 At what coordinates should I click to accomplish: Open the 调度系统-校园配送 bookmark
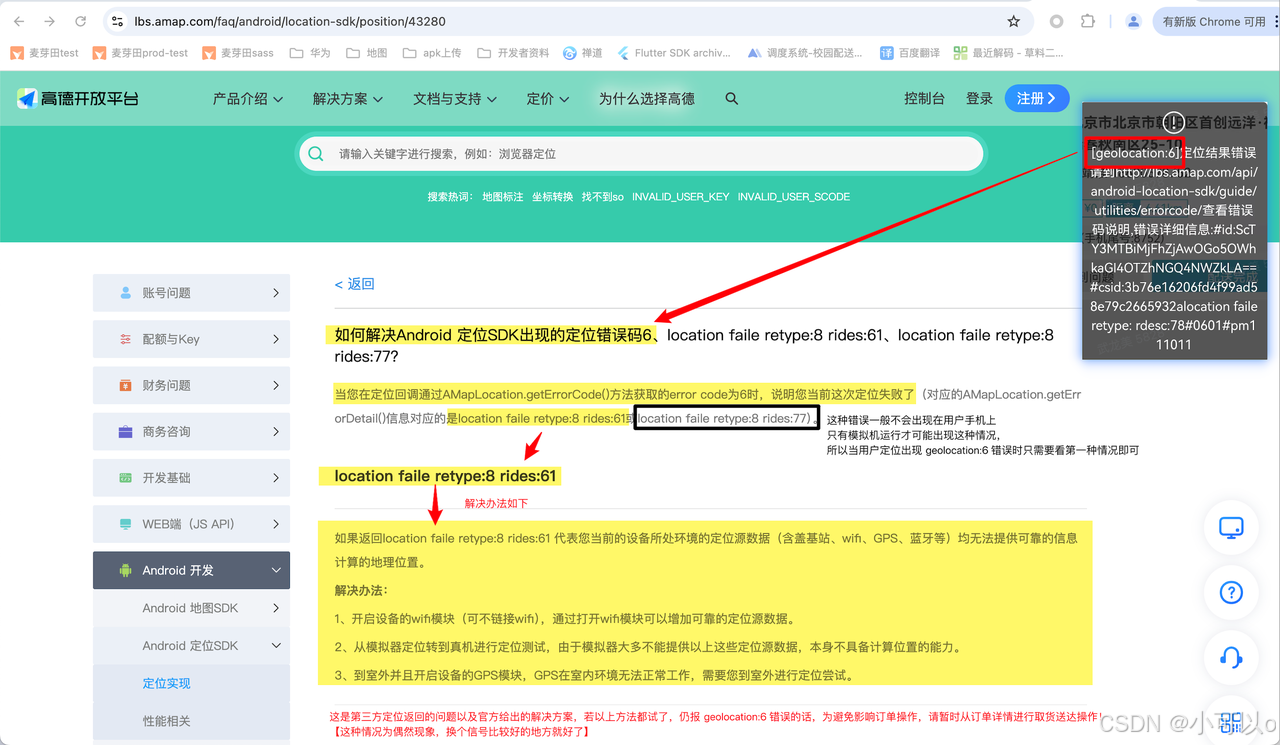(805, 53)
